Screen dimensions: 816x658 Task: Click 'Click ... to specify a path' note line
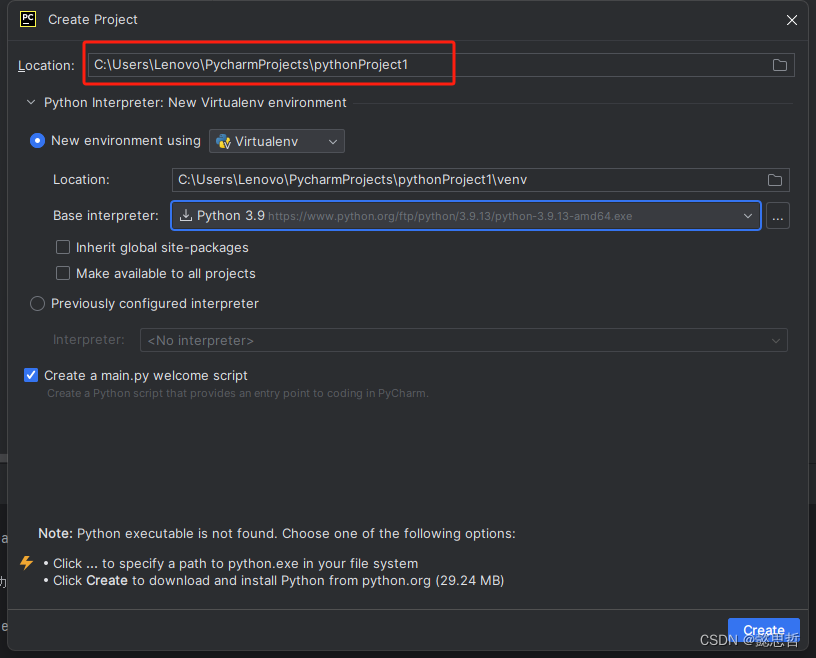coord(236,563)
